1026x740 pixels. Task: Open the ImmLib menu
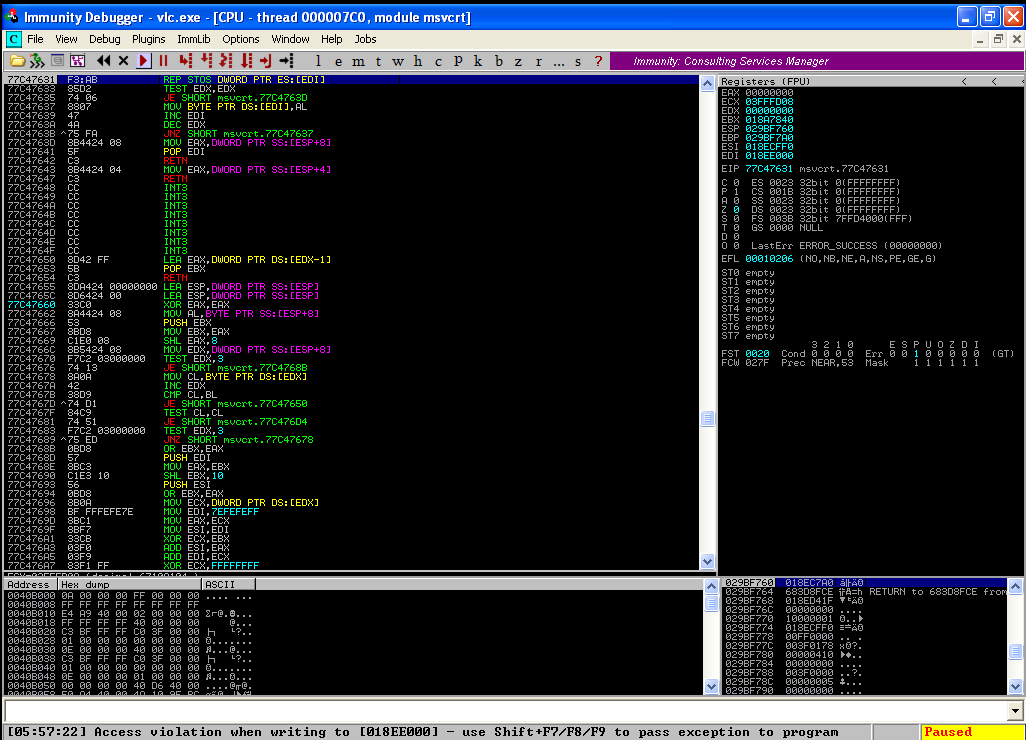(194, 39)
